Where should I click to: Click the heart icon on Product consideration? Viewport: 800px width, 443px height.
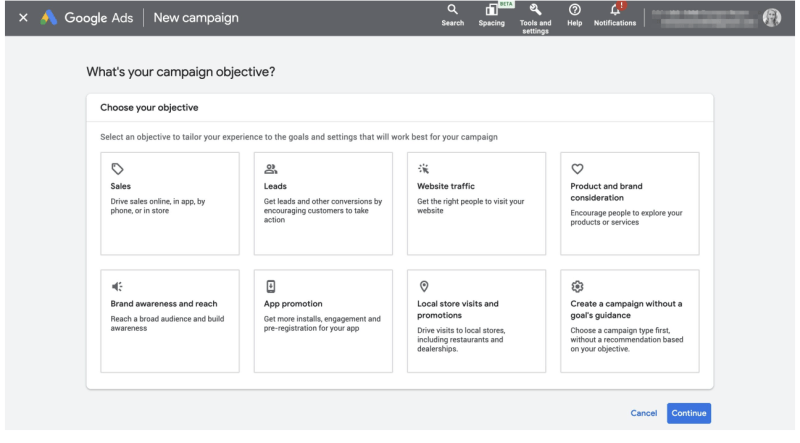point(577,168)
